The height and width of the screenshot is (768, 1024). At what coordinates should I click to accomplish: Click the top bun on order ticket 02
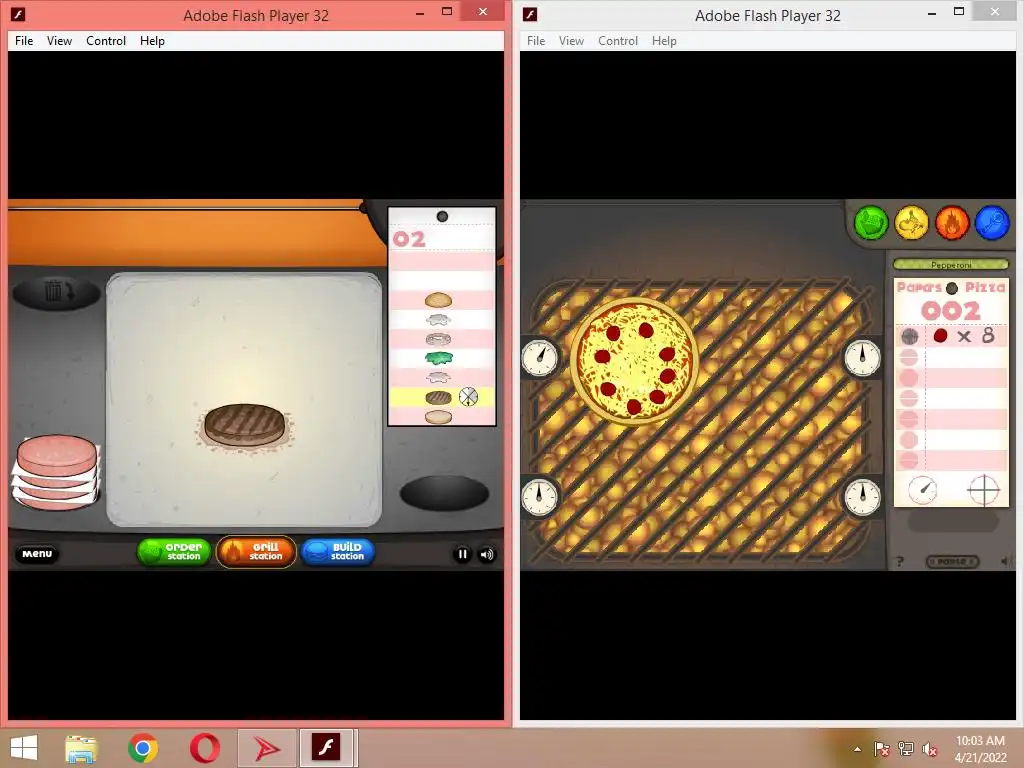(438, 300)
